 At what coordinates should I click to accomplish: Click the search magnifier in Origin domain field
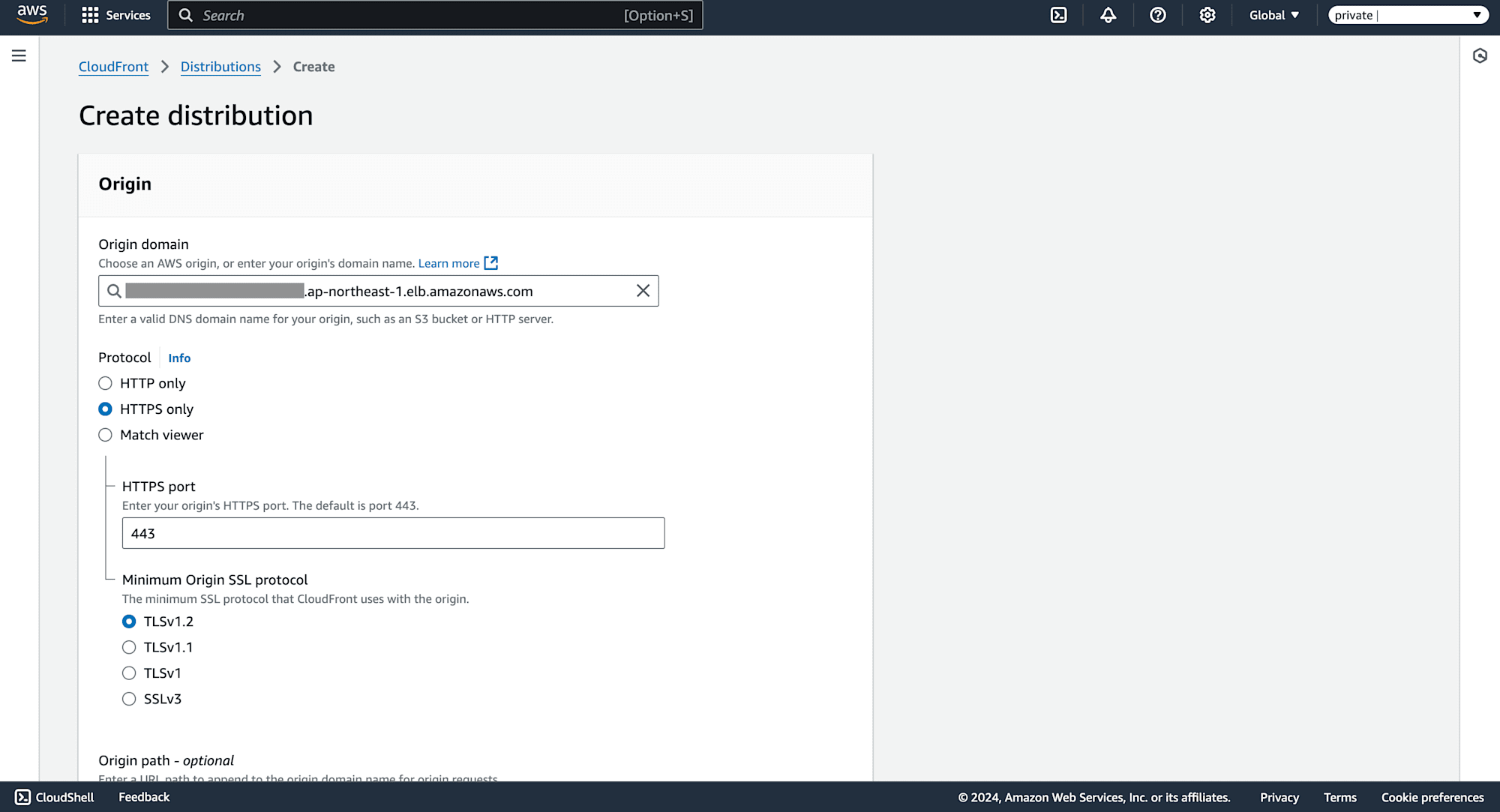114,291
